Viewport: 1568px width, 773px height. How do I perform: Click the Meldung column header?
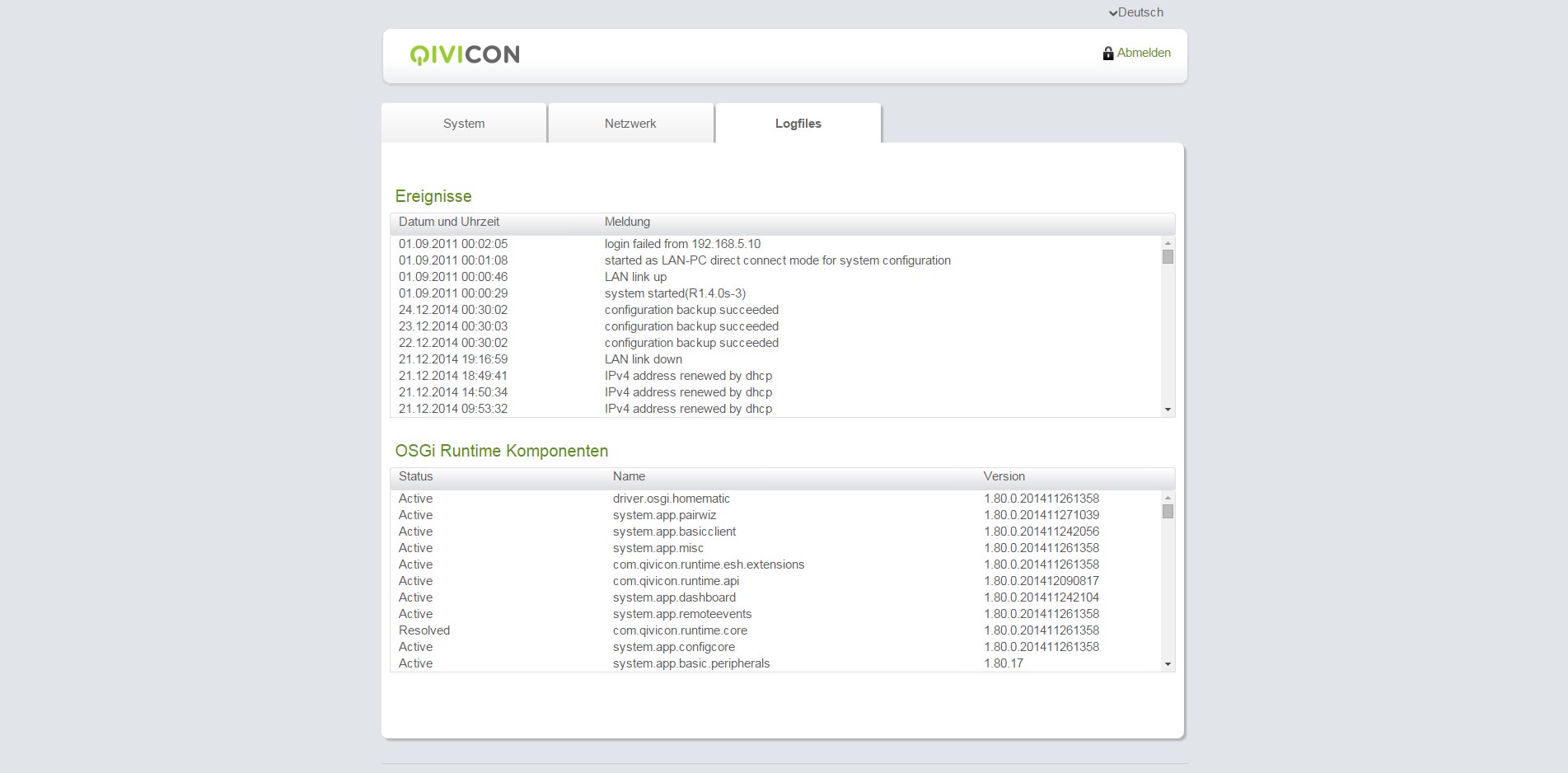tap(627, 222)
